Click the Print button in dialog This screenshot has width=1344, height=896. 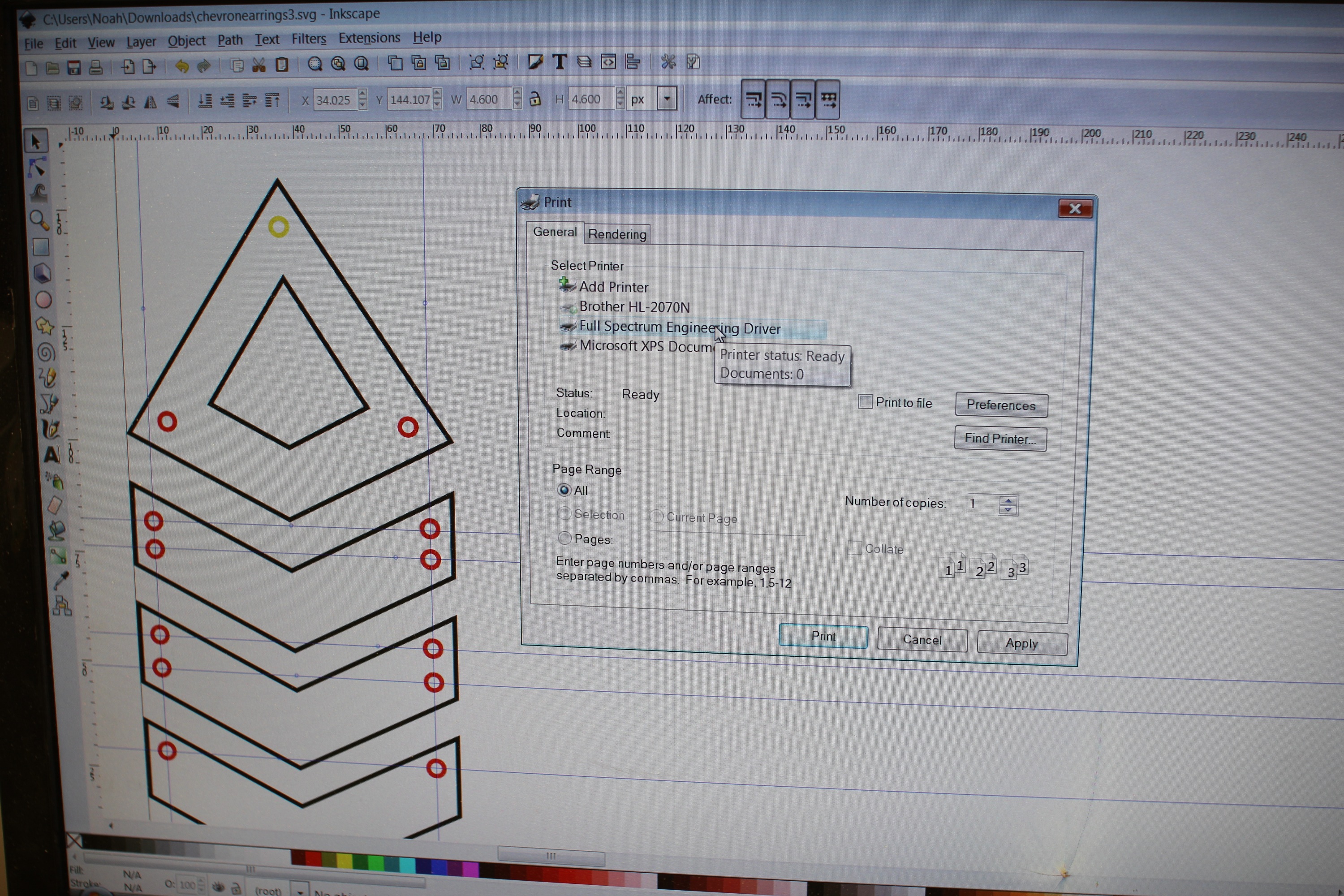pos(823,636)
